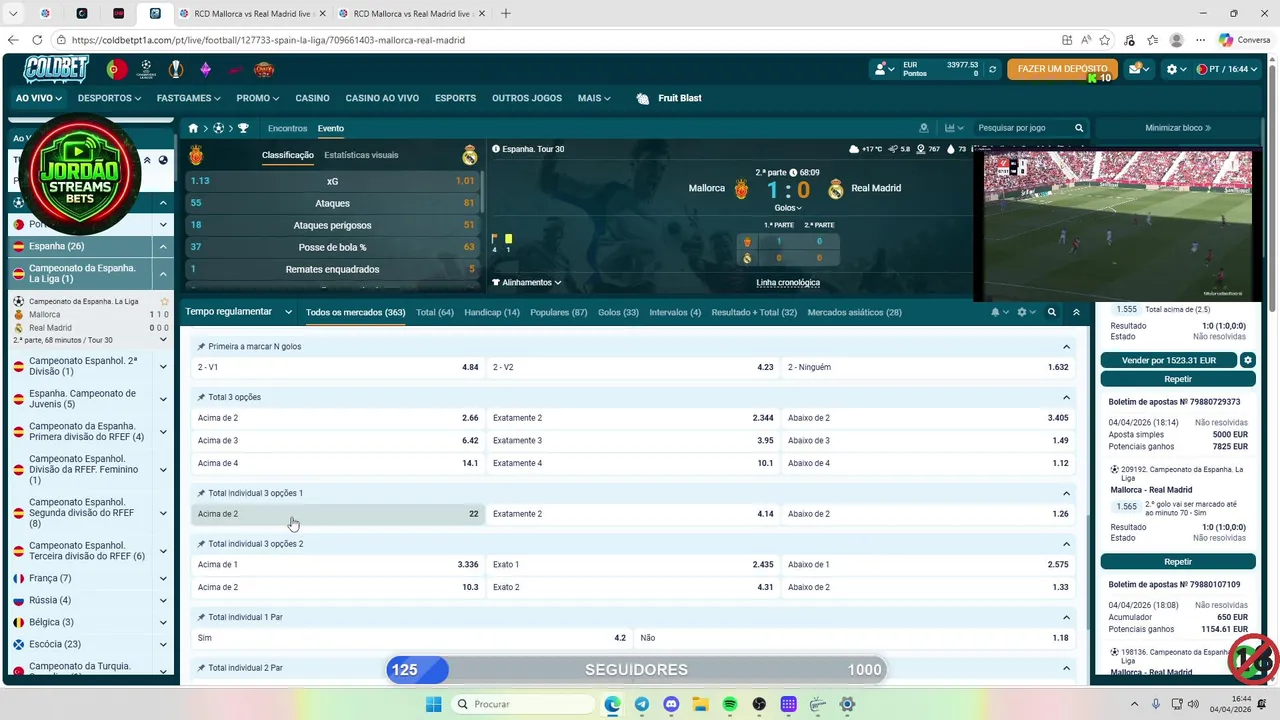Select the 'Golos (33)' markets tab

(618, 312)
